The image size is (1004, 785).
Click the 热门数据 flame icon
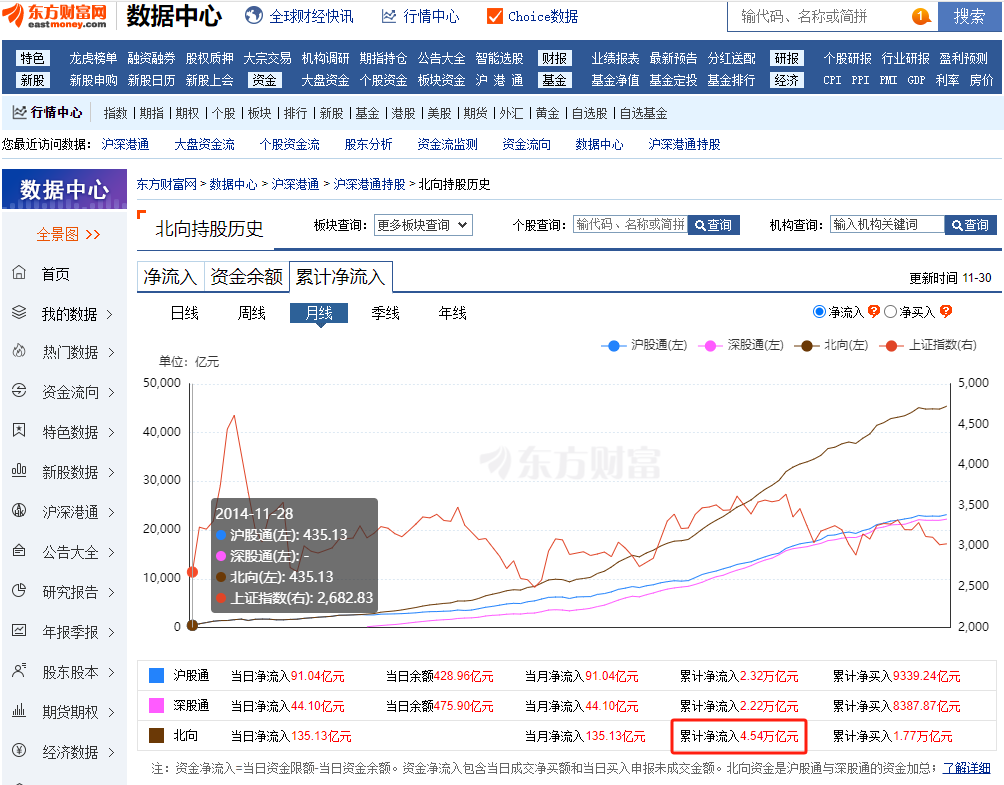click(x=19, y=352)
